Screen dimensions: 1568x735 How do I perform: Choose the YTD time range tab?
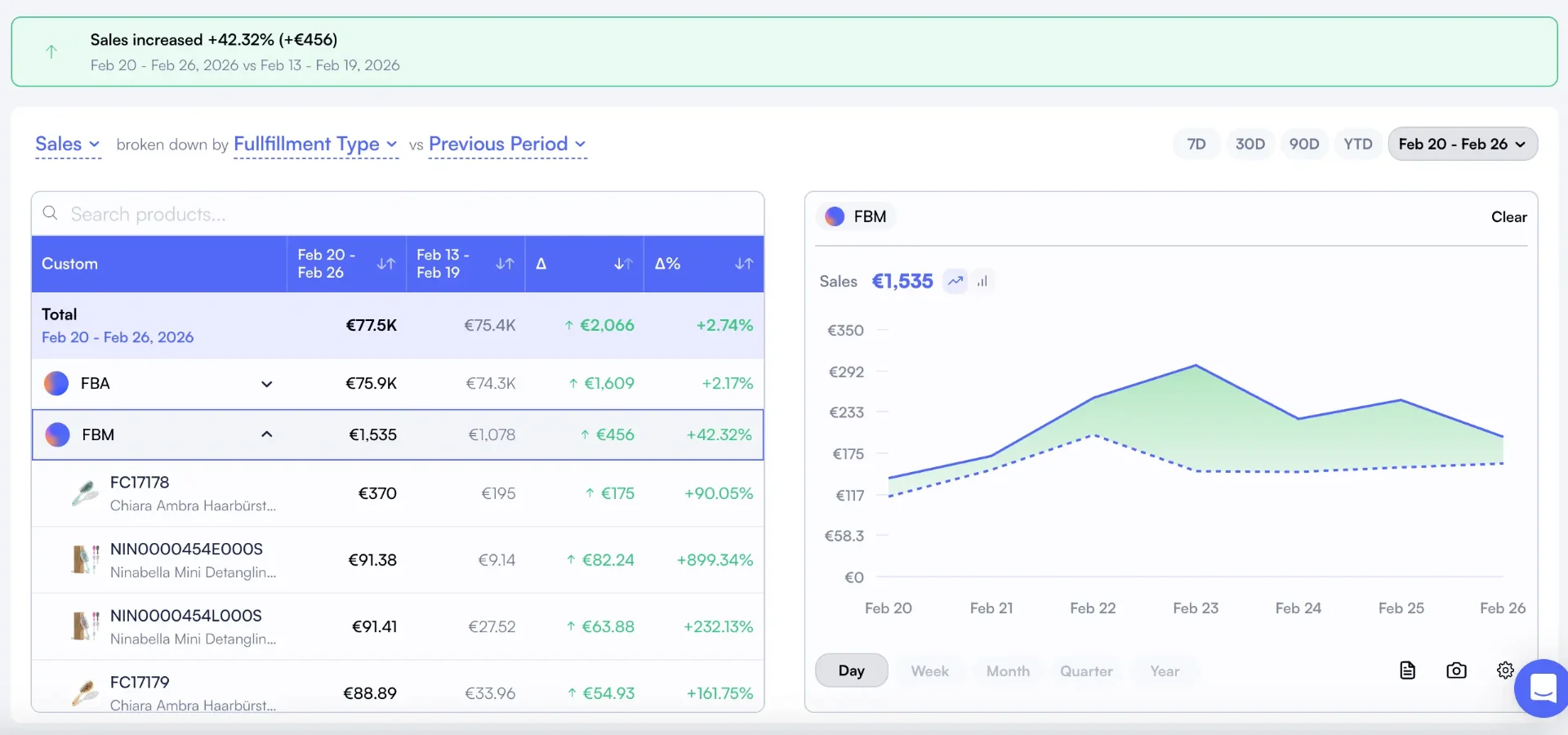pos(1358,144)
